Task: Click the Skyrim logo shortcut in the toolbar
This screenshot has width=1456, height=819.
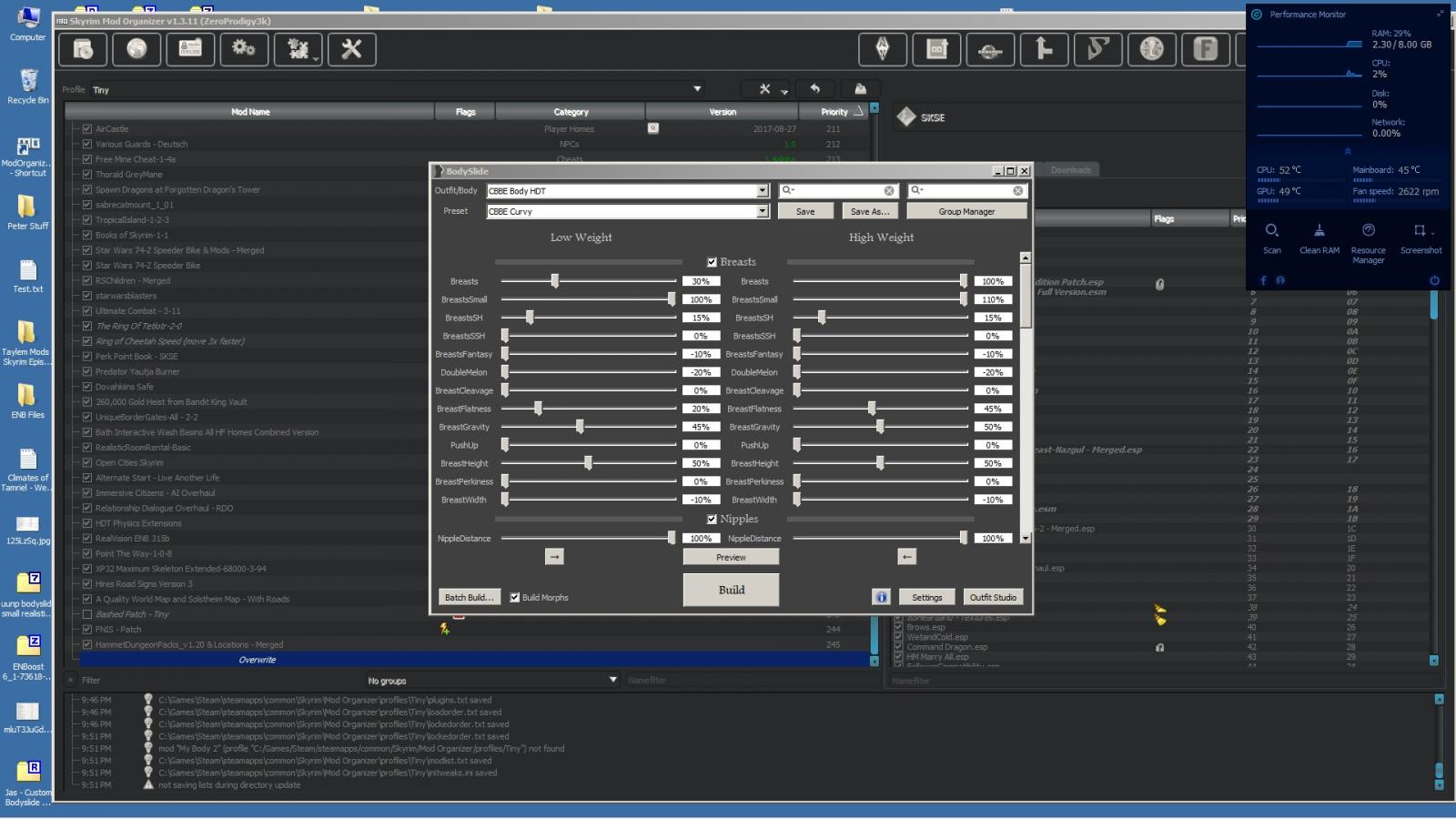Action: (883, 49)
